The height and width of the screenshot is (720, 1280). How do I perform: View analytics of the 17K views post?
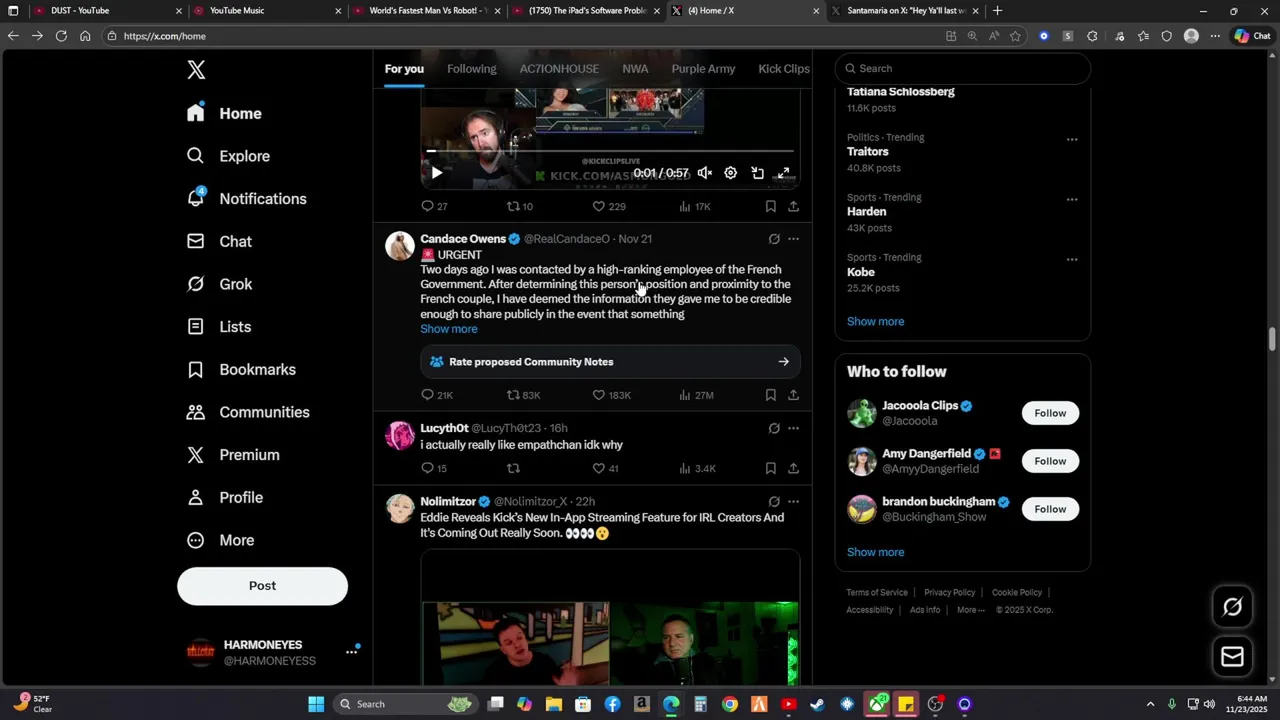[694, 207]
